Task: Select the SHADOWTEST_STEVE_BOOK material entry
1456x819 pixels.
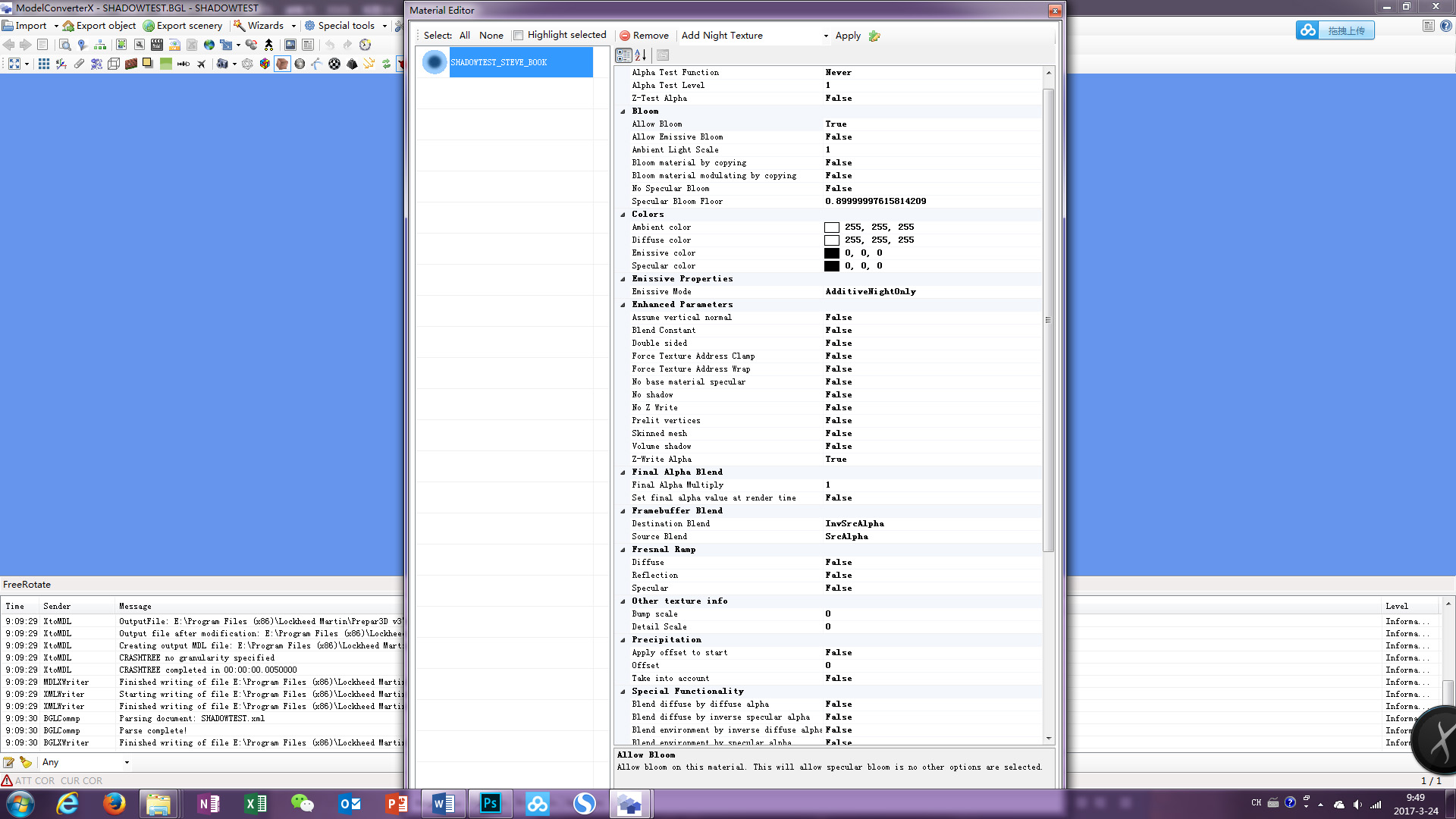Action: (x=507, y=62)
